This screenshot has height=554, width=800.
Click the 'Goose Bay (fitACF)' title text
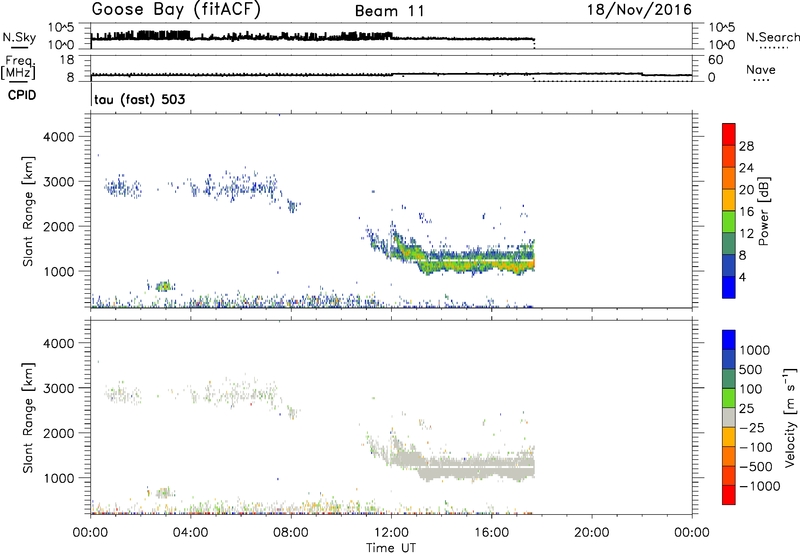(176, 10)
